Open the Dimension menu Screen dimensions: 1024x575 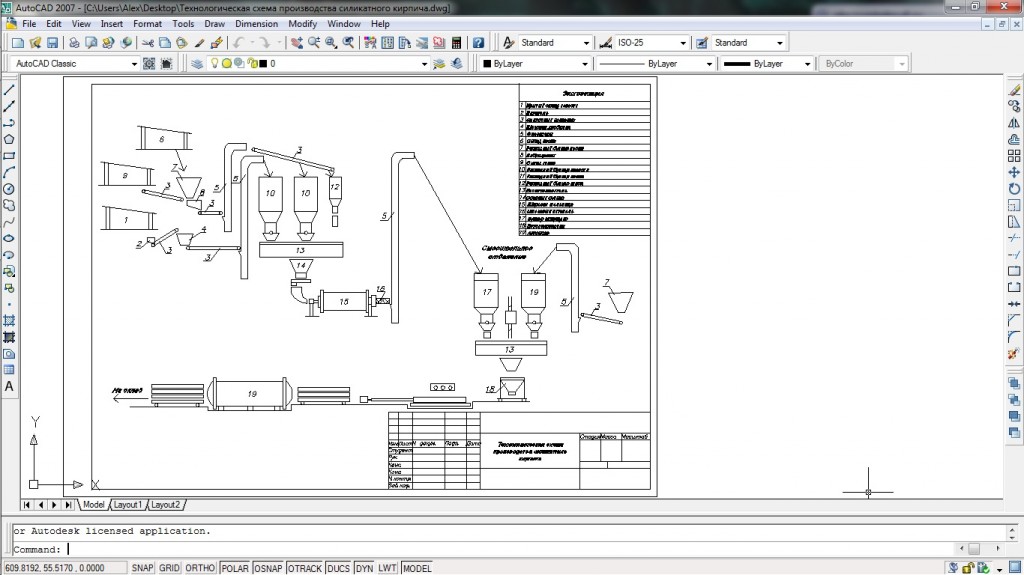(256, 24)
